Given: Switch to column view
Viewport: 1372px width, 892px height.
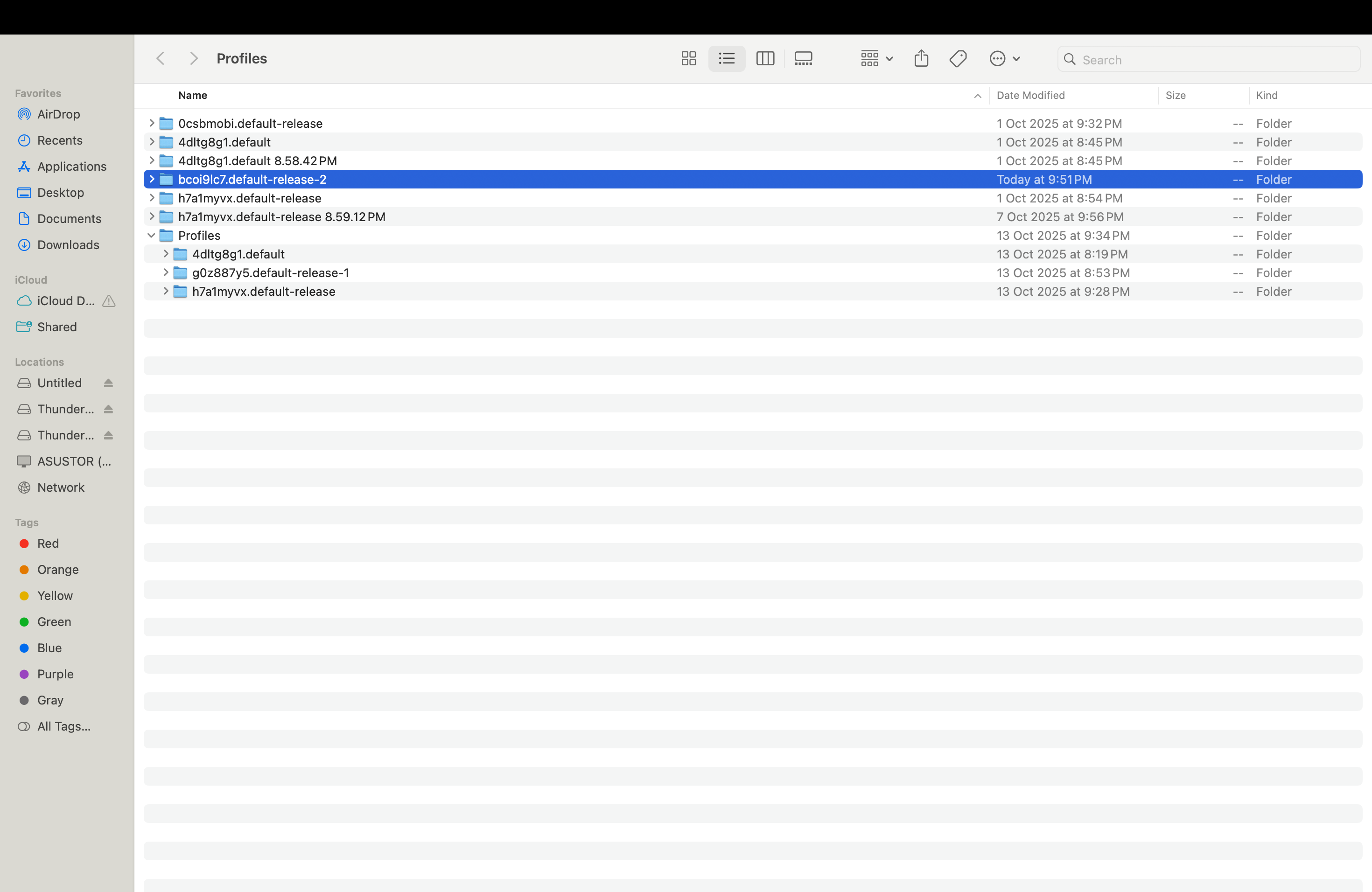Looking at the screenshot, I should pyautogui.click(x=765, y=59).
